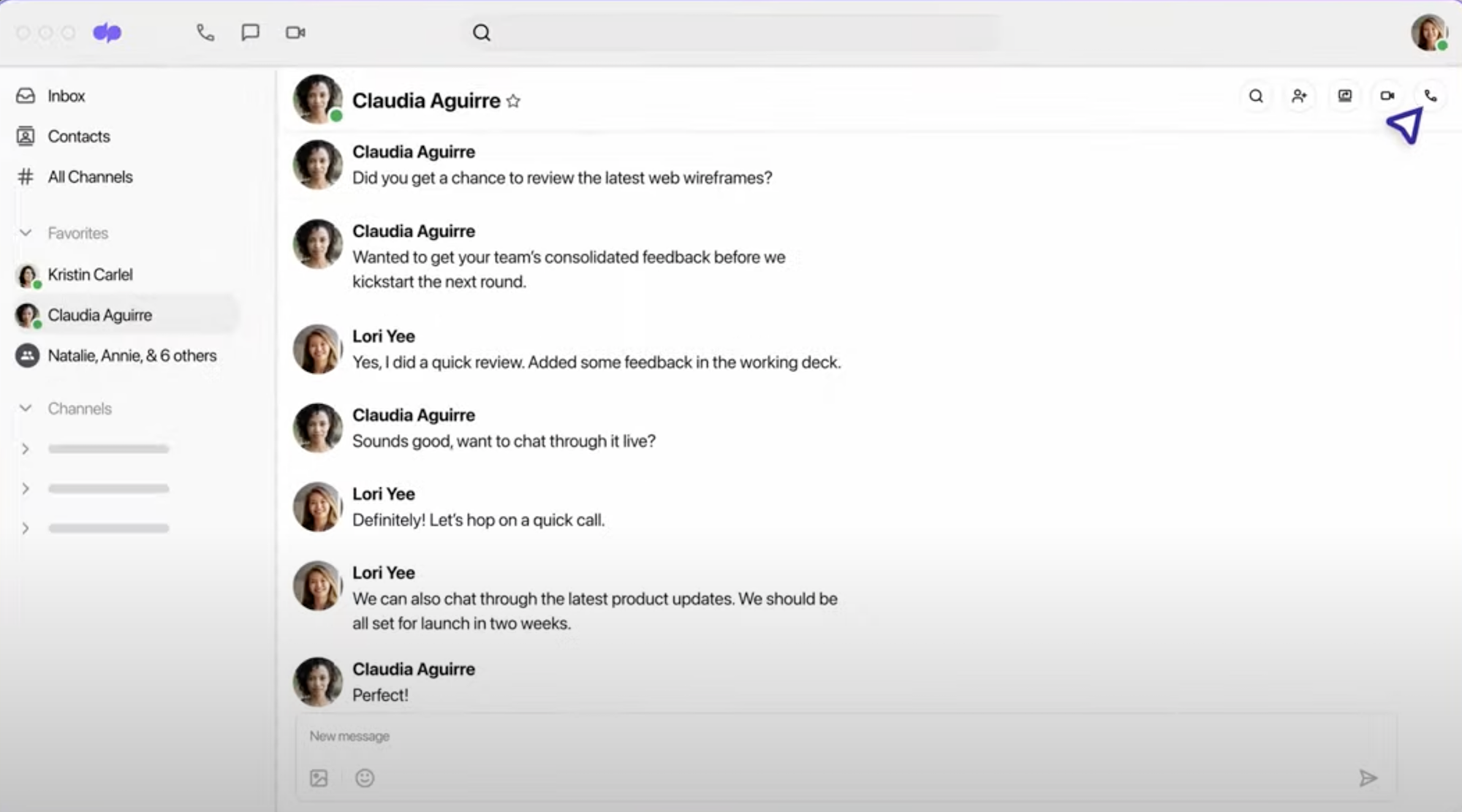
Task: Open the emoji picker
Action: (365, 778)
